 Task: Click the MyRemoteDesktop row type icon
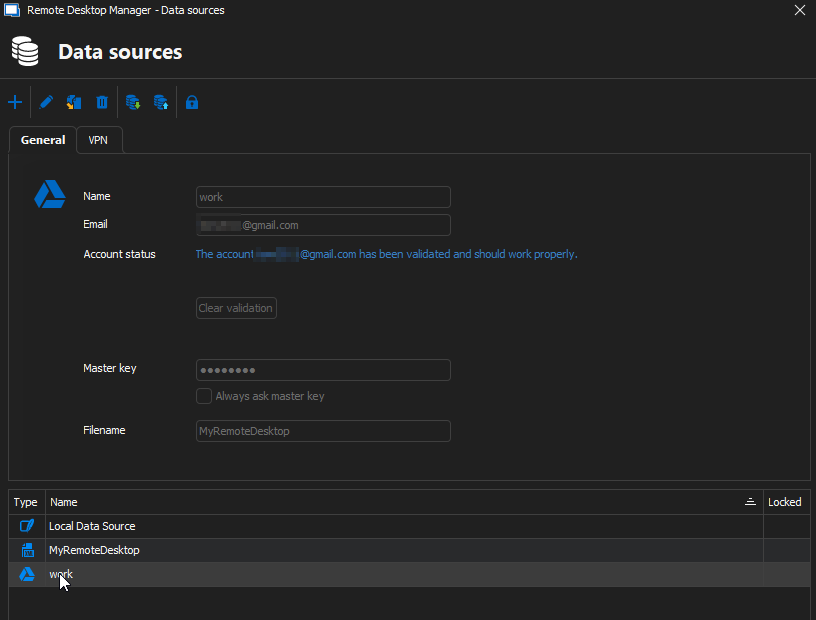[27, 550]
